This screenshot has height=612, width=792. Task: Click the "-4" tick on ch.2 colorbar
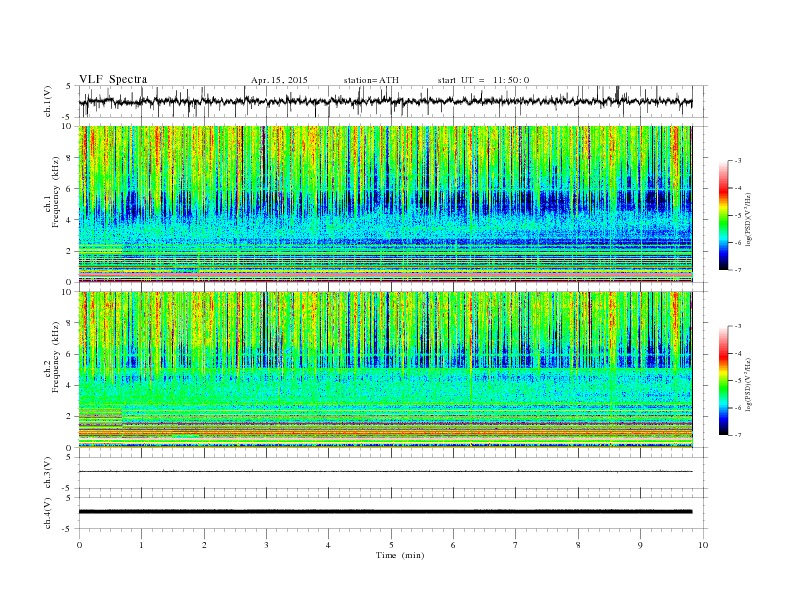(738, 353)
